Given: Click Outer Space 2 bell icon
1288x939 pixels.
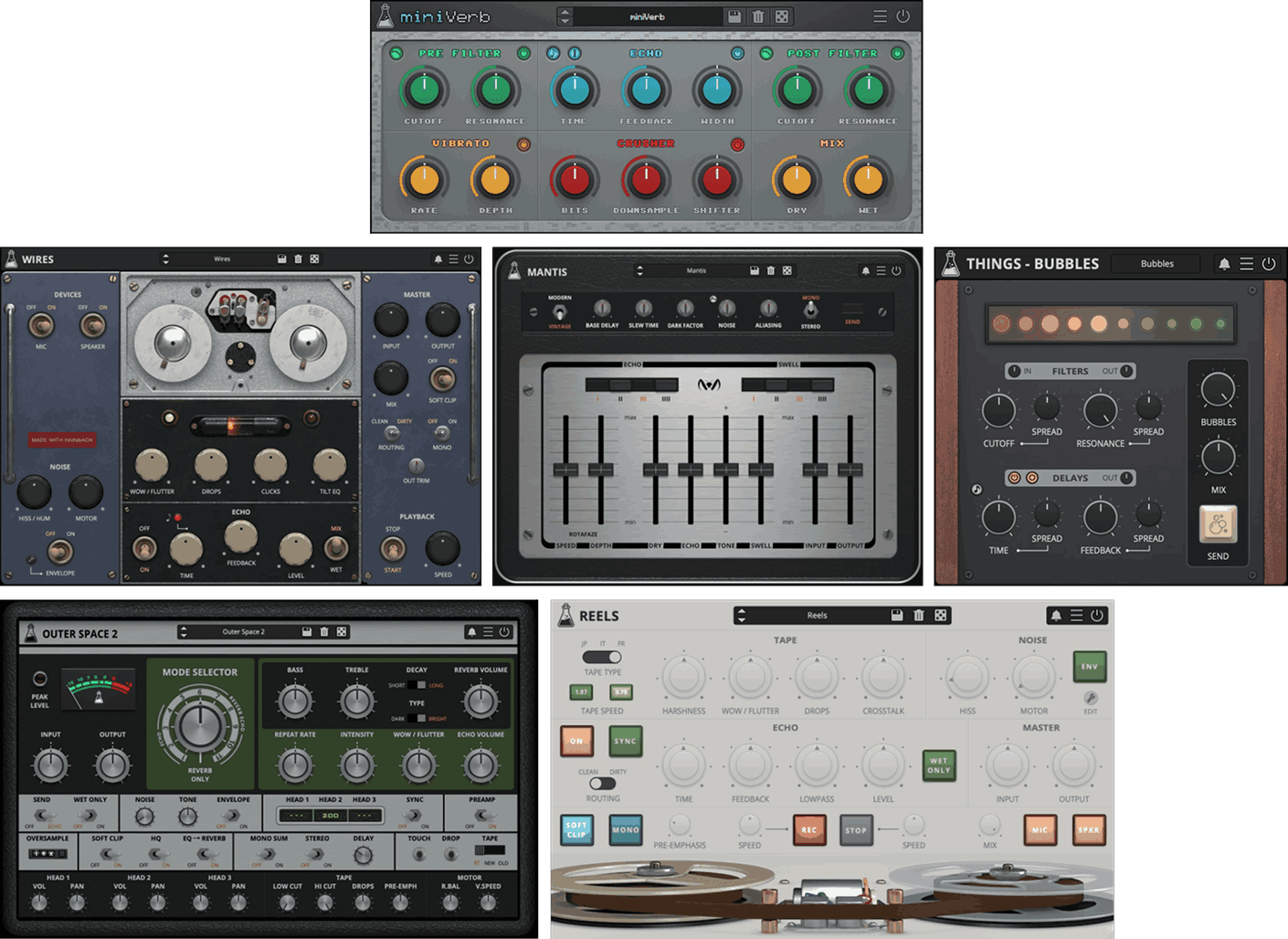Looking at the screenshot, I should pyautogui.click(x=471, y=631).
